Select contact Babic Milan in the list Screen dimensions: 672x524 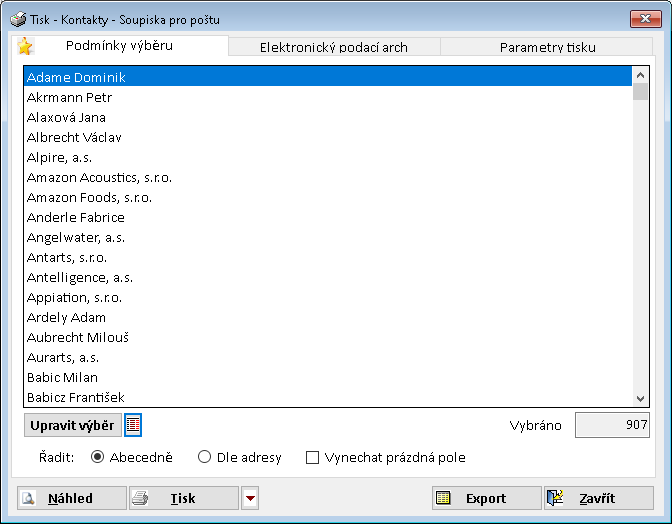(x=62, y=377)
